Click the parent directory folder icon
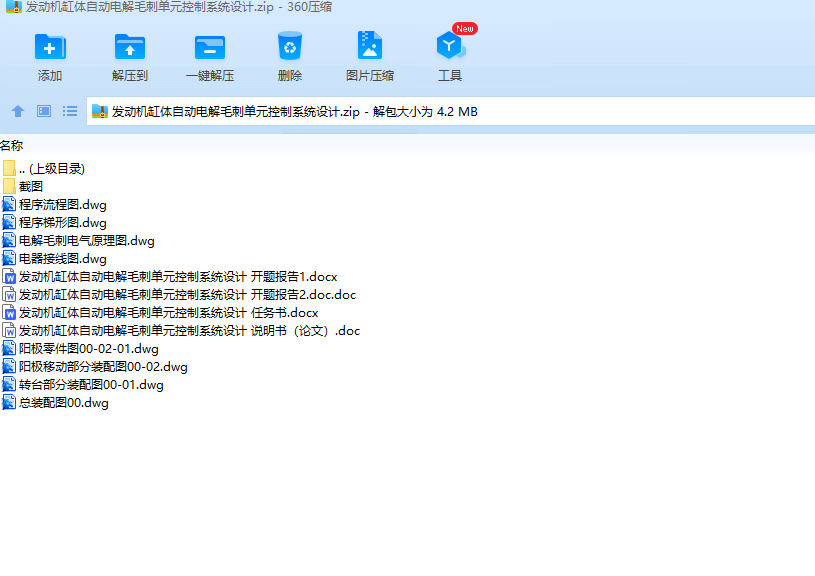 (x=9, y=168)
